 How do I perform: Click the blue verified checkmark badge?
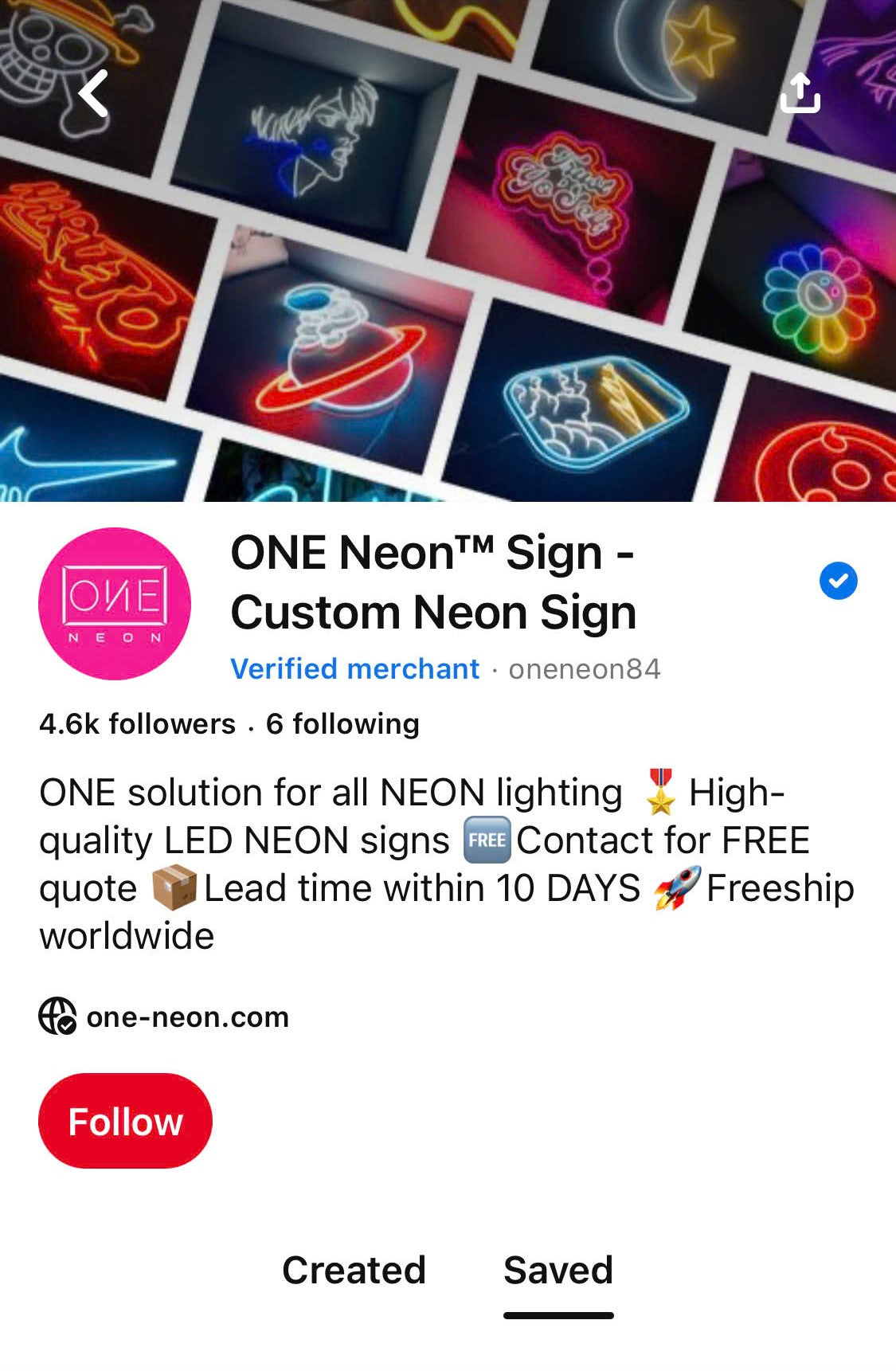coord(838,580)
